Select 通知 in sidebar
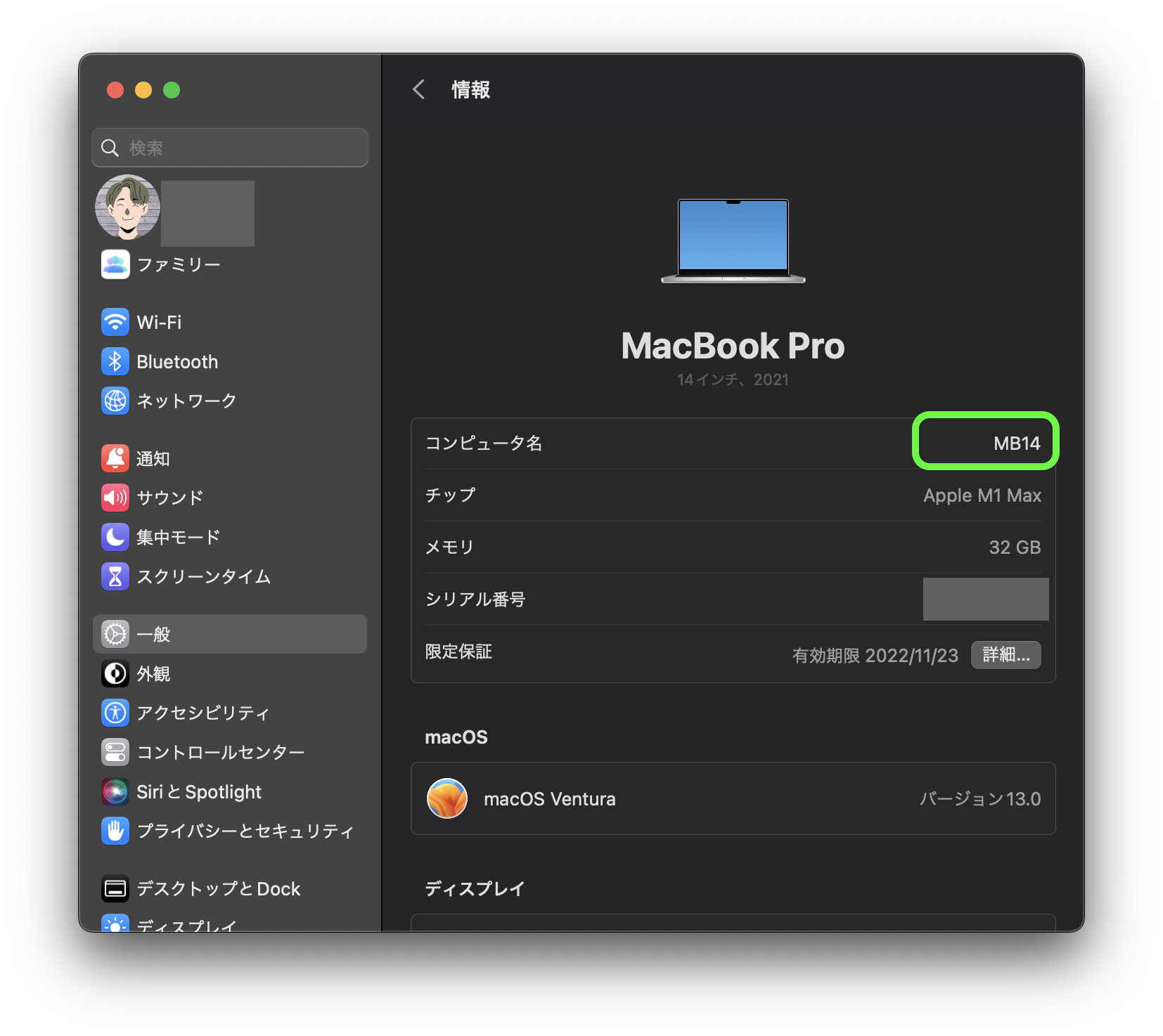The height and width of the screenshot is (1036, 1163). 153,459
